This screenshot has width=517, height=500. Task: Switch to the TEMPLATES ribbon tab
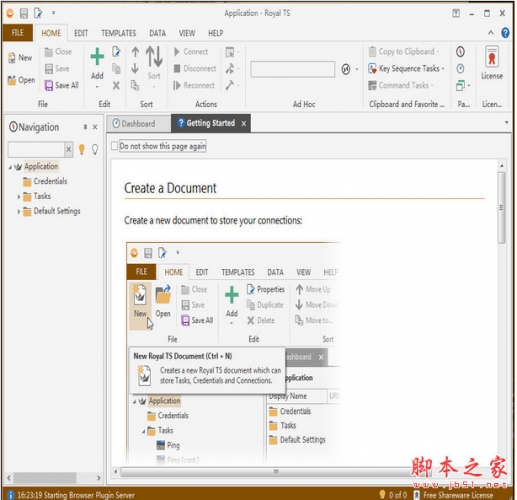click(119, 33)
